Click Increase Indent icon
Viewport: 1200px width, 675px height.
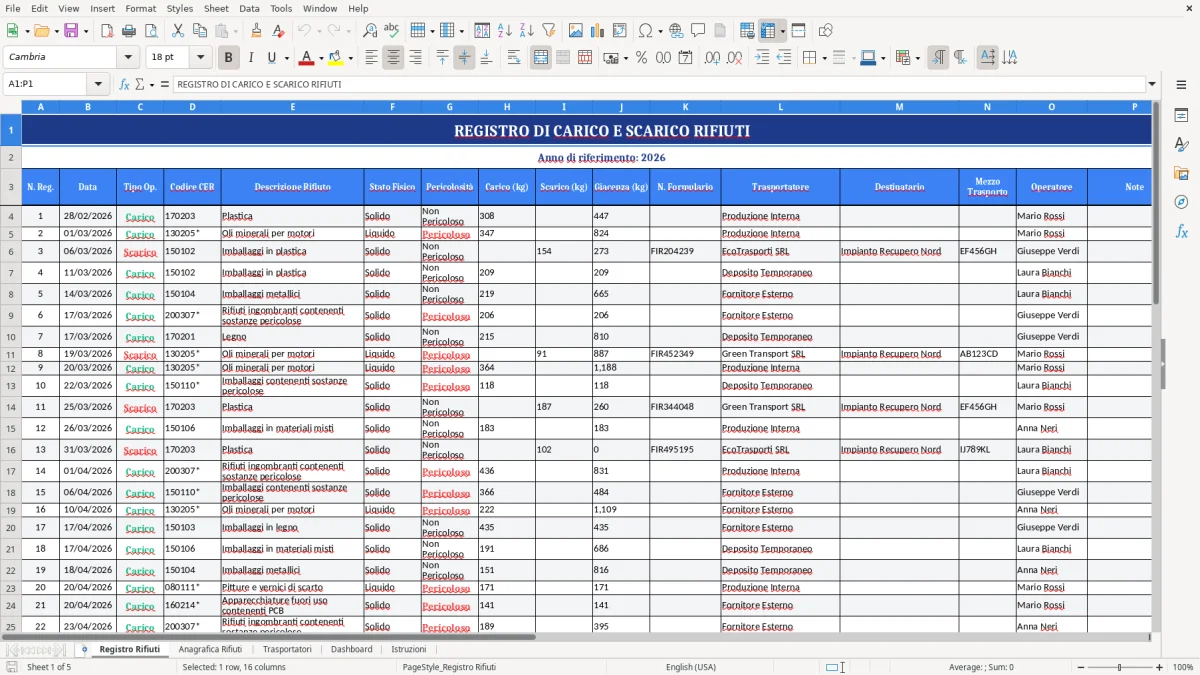click(x=762, y=58)
